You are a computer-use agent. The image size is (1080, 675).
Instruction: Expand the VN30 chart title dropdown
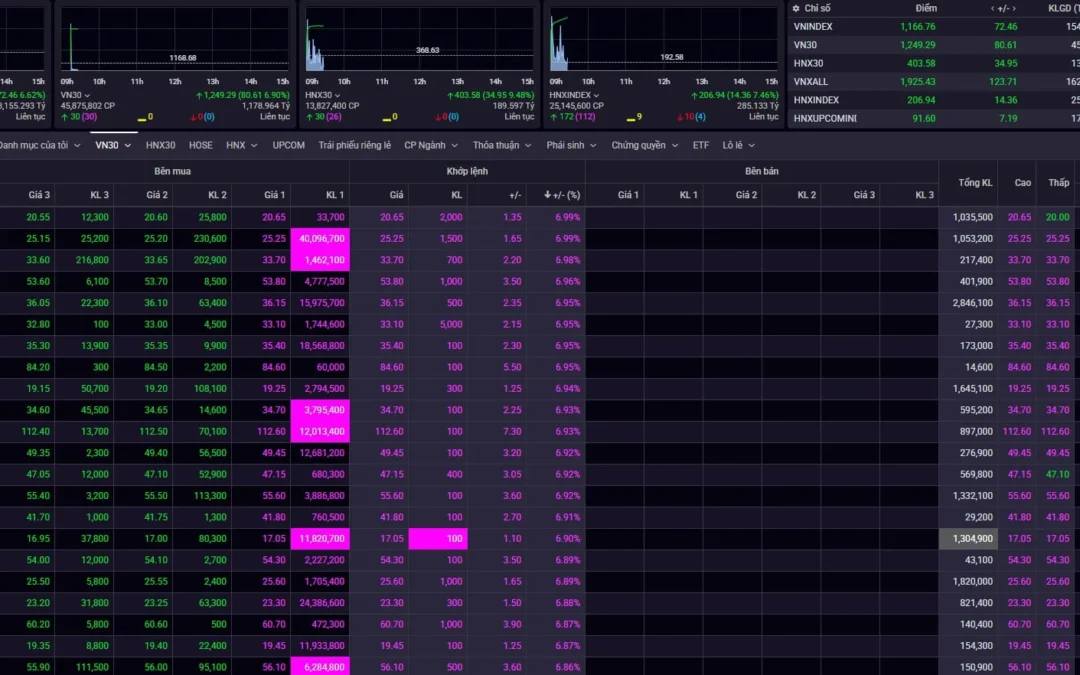pyautogui.click(x=87, y=95)
